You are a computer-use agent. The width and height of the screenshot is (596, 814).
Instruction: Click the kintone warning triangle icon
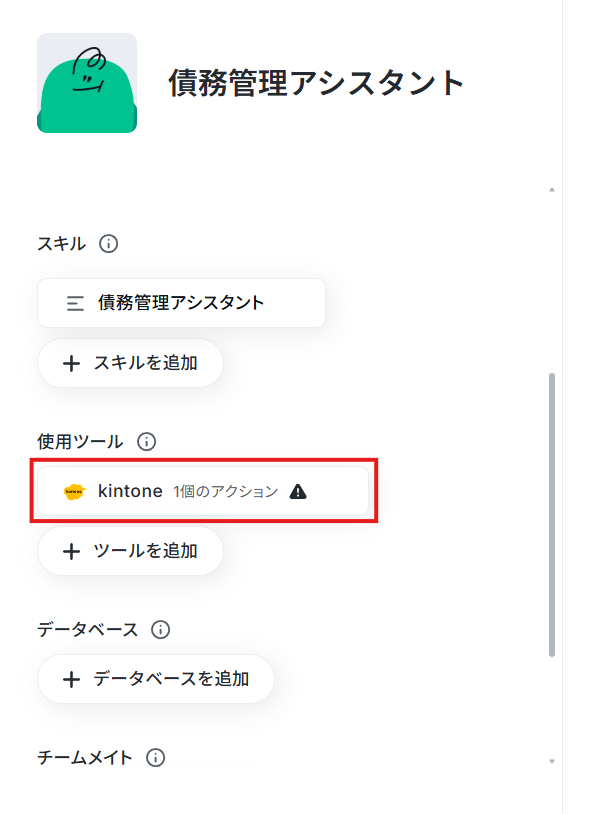(x=298, y=491)
